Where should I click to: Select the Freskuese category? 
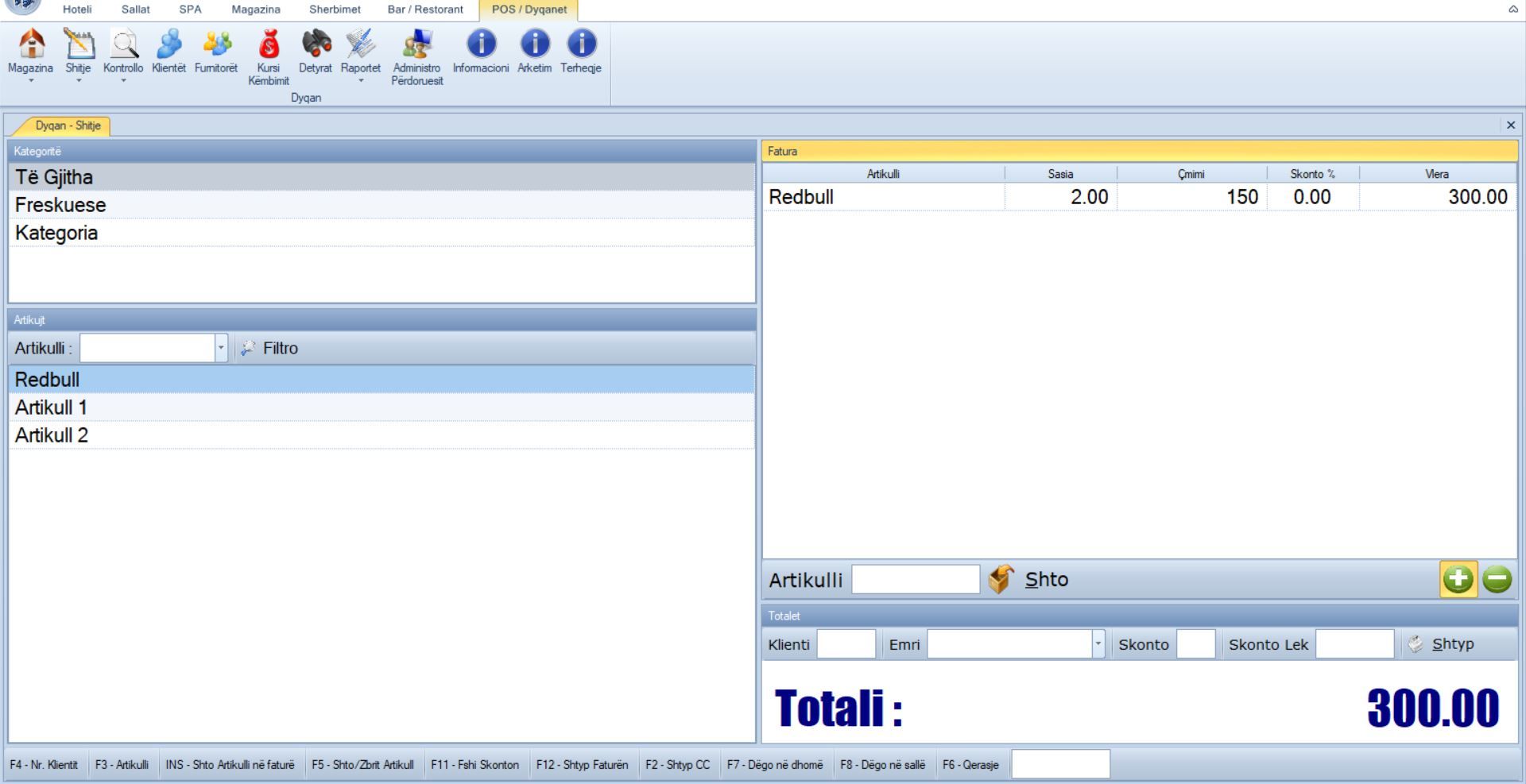pyautogui.click(x=60, y=205)
